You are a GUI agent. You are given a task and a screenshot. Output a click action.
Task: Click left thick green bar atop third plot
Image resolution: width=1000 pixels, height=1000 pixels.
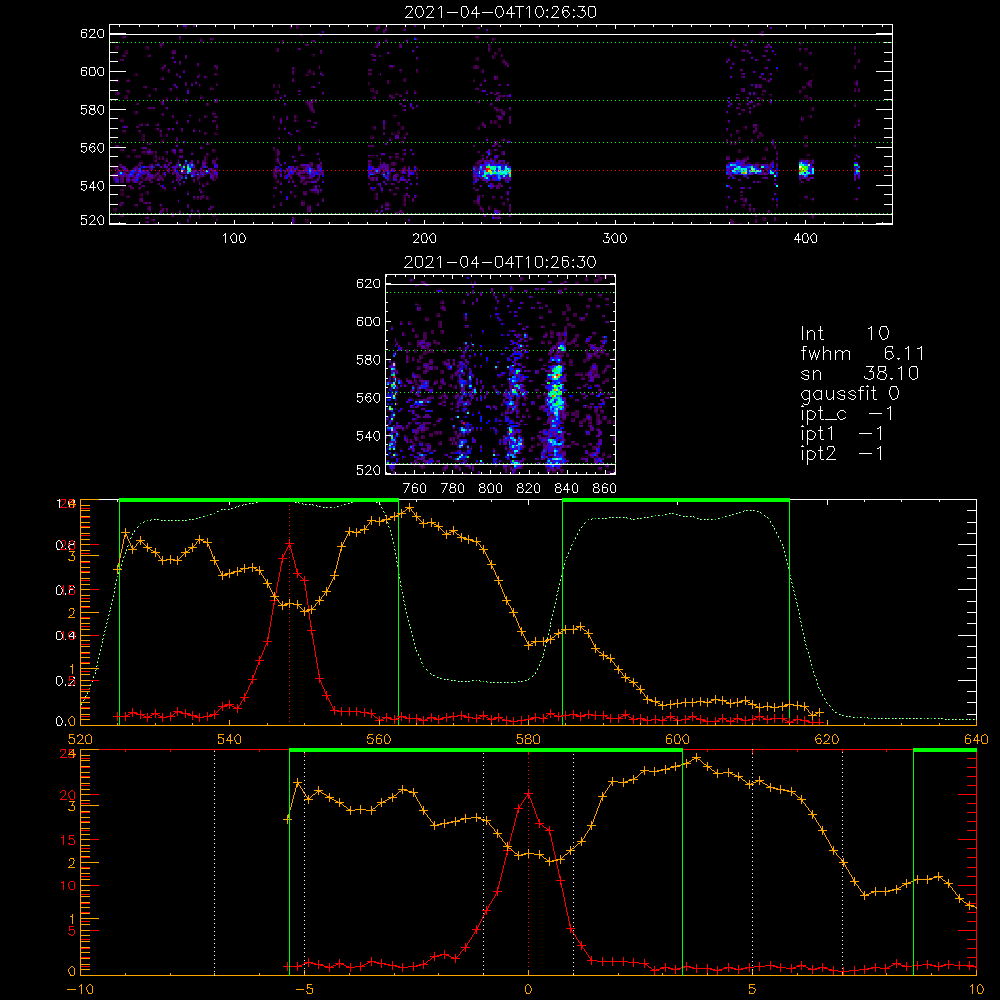[x=259, y=500]
